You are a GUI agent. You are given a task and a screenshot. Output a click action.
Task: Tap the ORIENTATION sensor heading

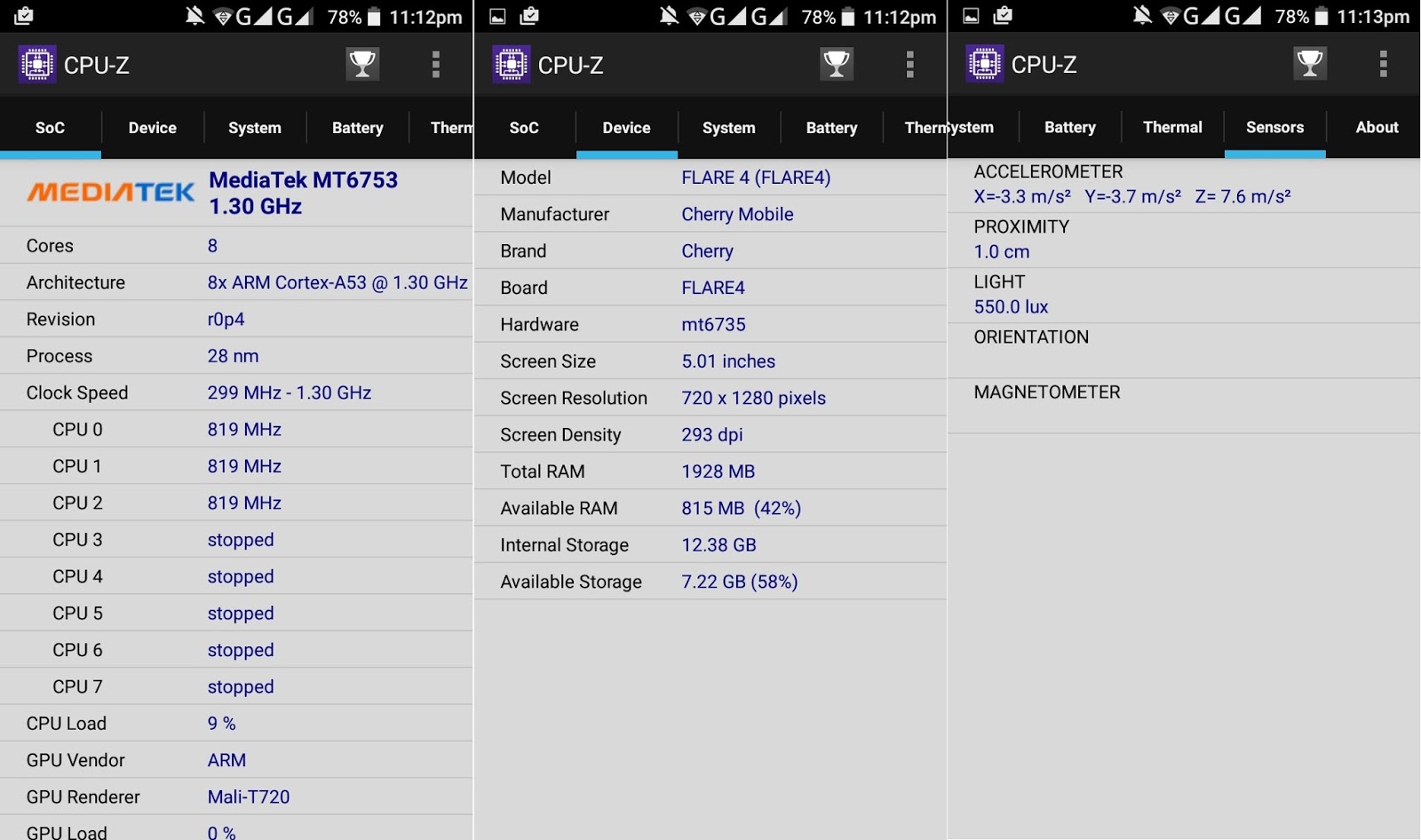tap(1031, 337)
